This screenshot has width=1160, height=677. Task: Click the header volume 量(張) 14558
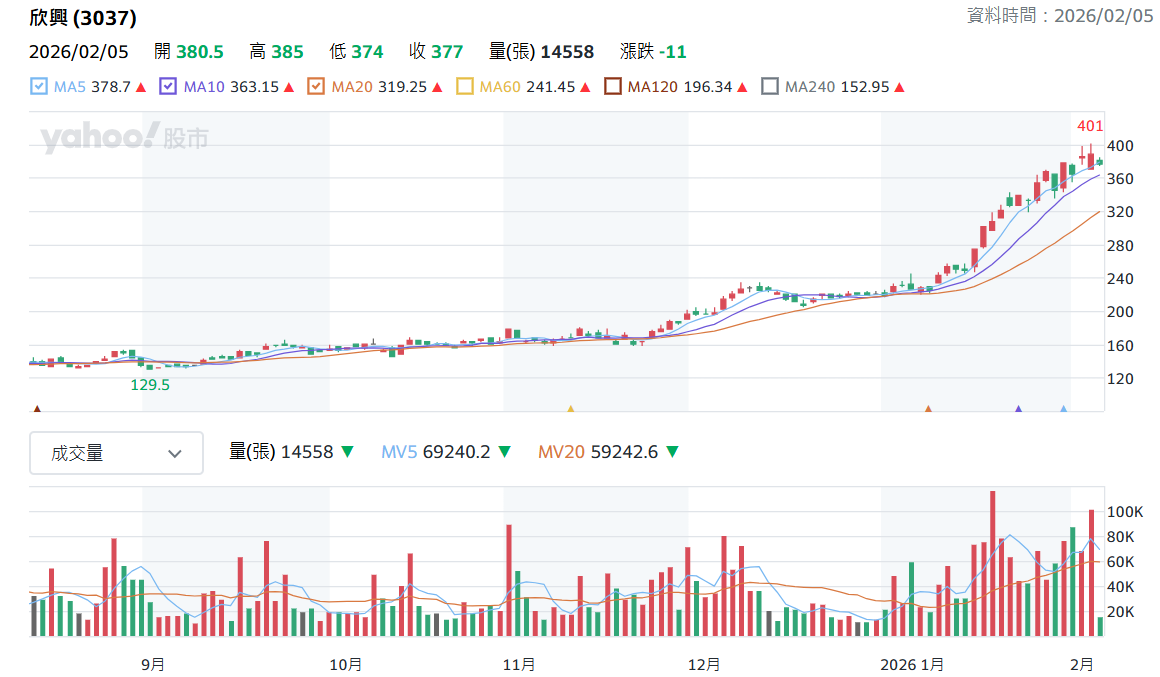(x=542, y=52)
